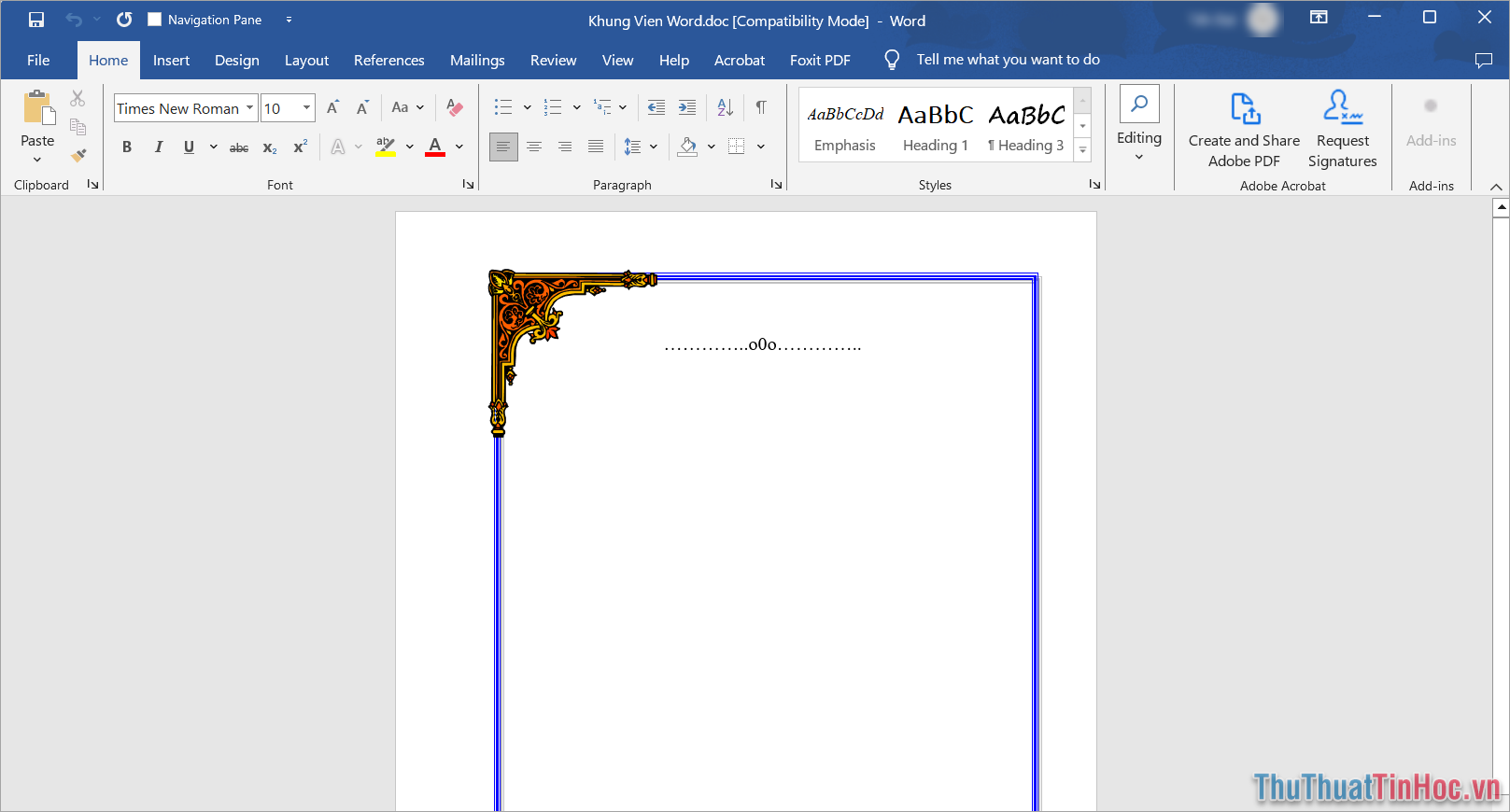Open the Borders dropdown arrow

[x=761, y=147]
